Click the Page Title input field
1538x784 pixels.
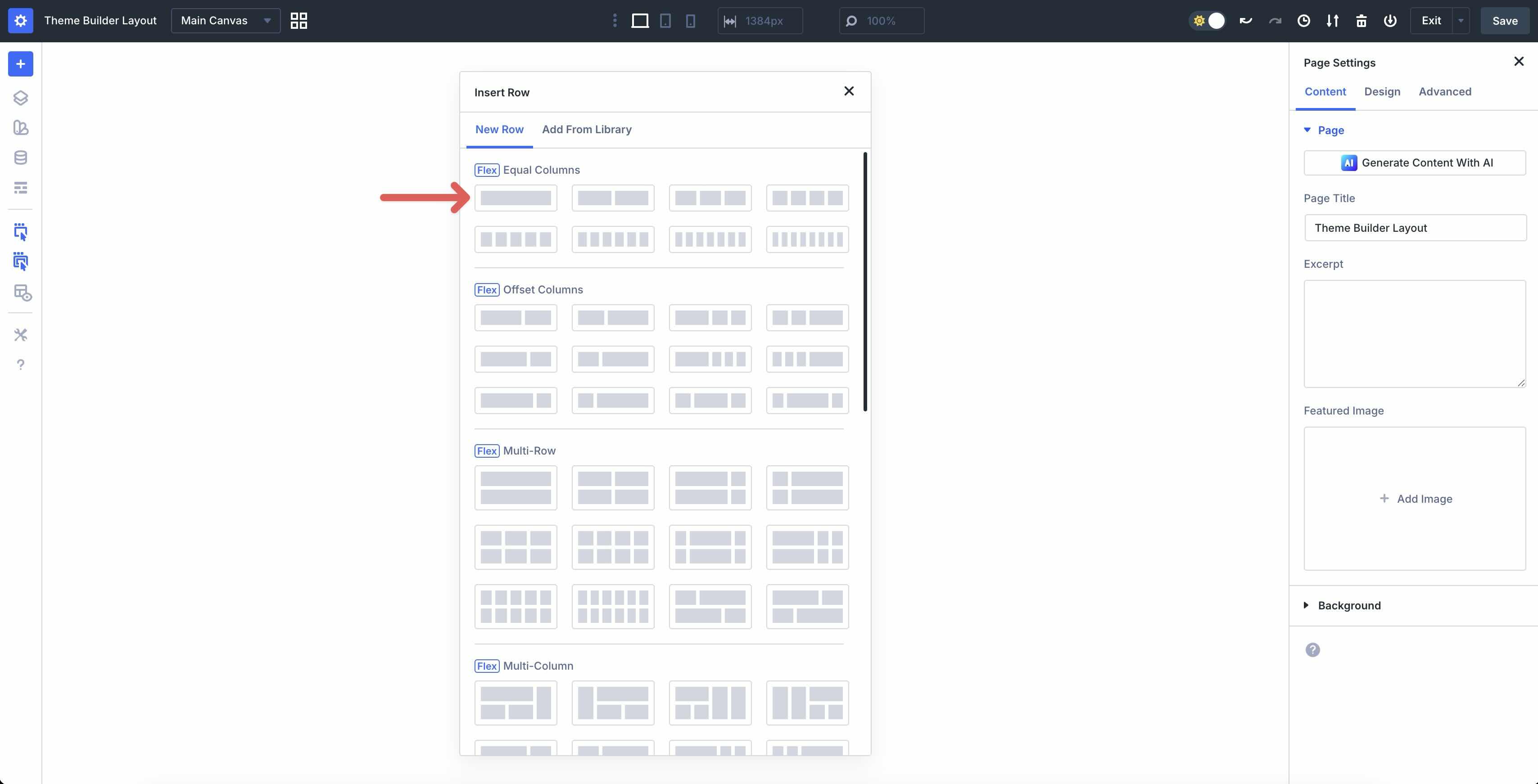(x=1415, y=227)
